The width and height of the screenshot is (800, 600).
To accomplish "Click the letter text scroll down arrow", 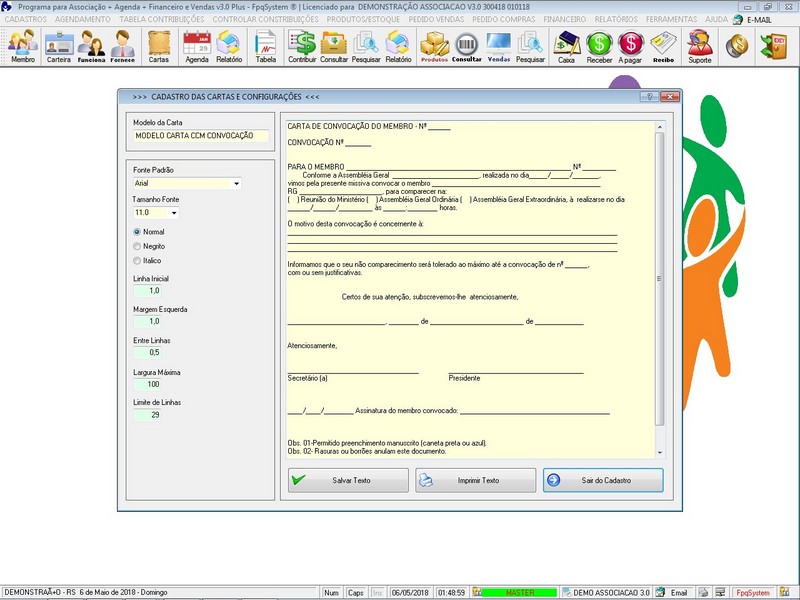I will pyautogui.click(x=660, y=453).
